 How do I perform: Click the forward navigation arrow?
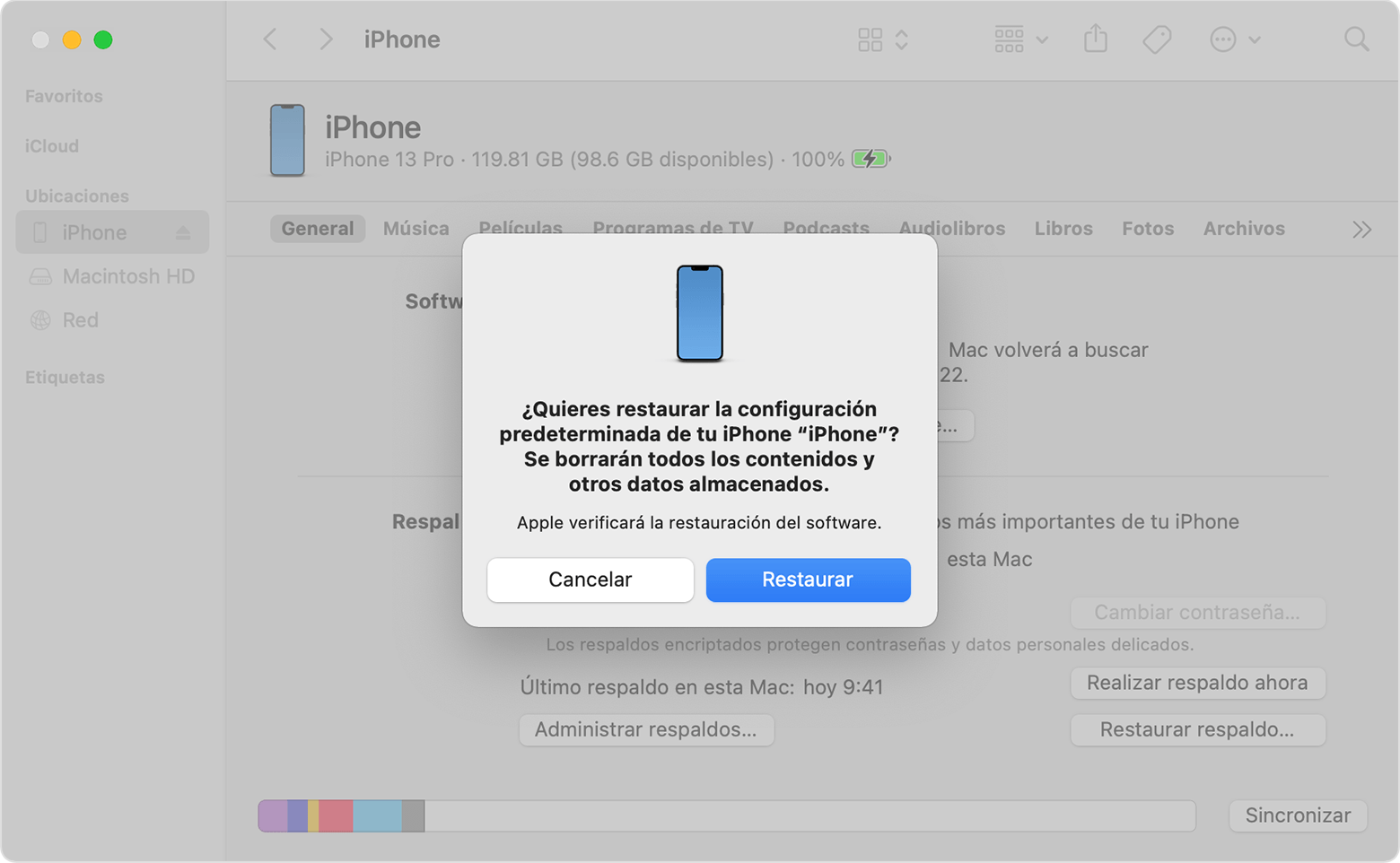pyautogui.click(x=325, y=39)
